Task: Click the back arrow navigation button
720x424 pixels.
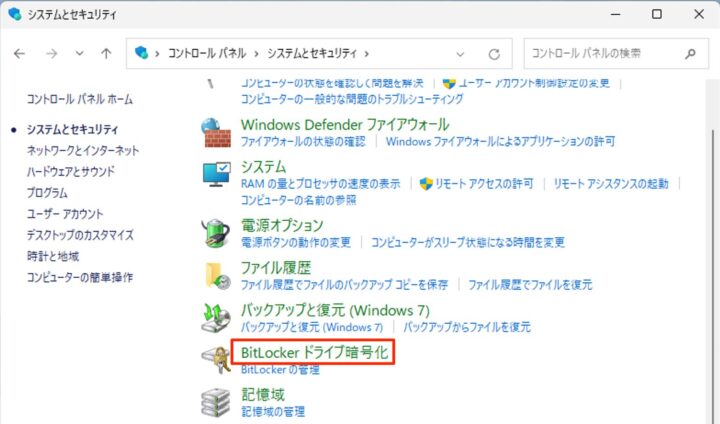Action: click(19, 54)
